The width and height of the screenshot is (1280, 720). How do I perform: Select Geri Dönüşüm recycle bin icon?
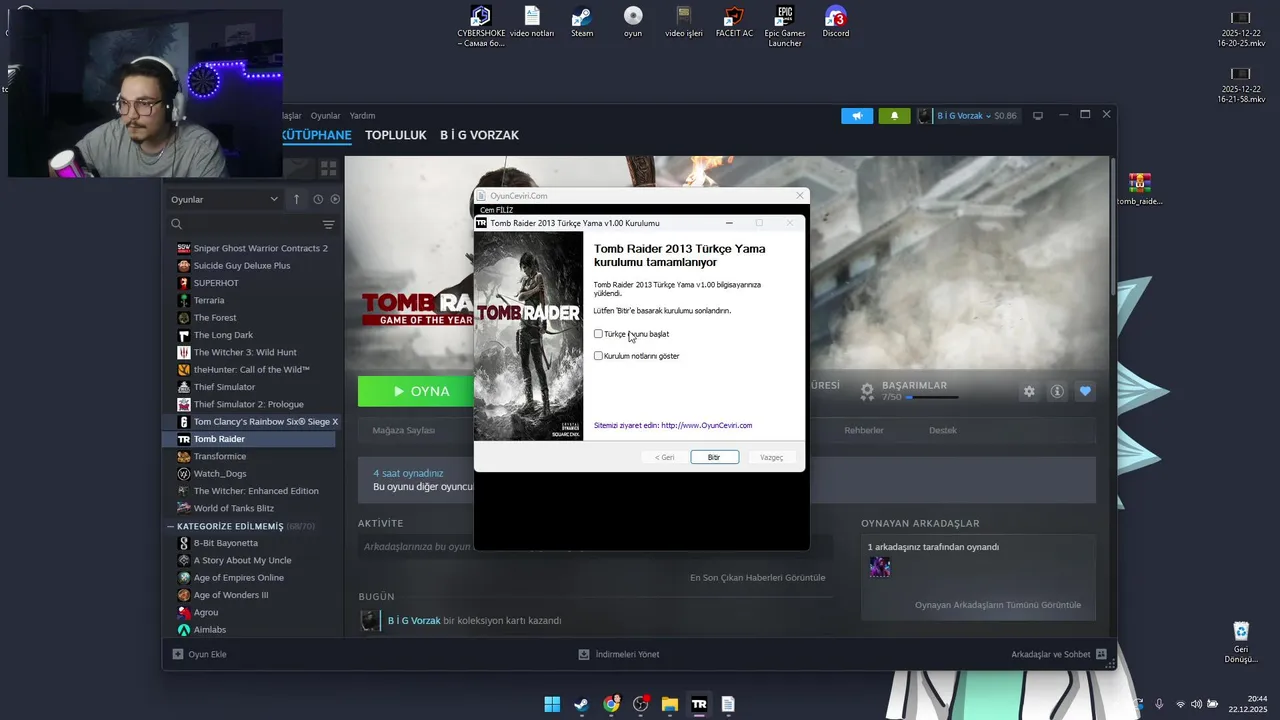pos(1241,642)
